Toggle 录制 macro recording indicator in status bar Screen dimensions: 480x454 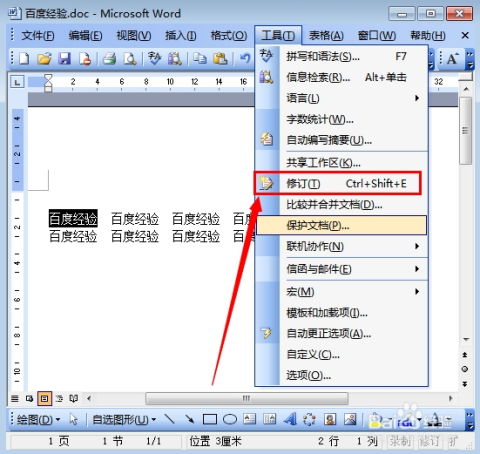pos(400,442)
